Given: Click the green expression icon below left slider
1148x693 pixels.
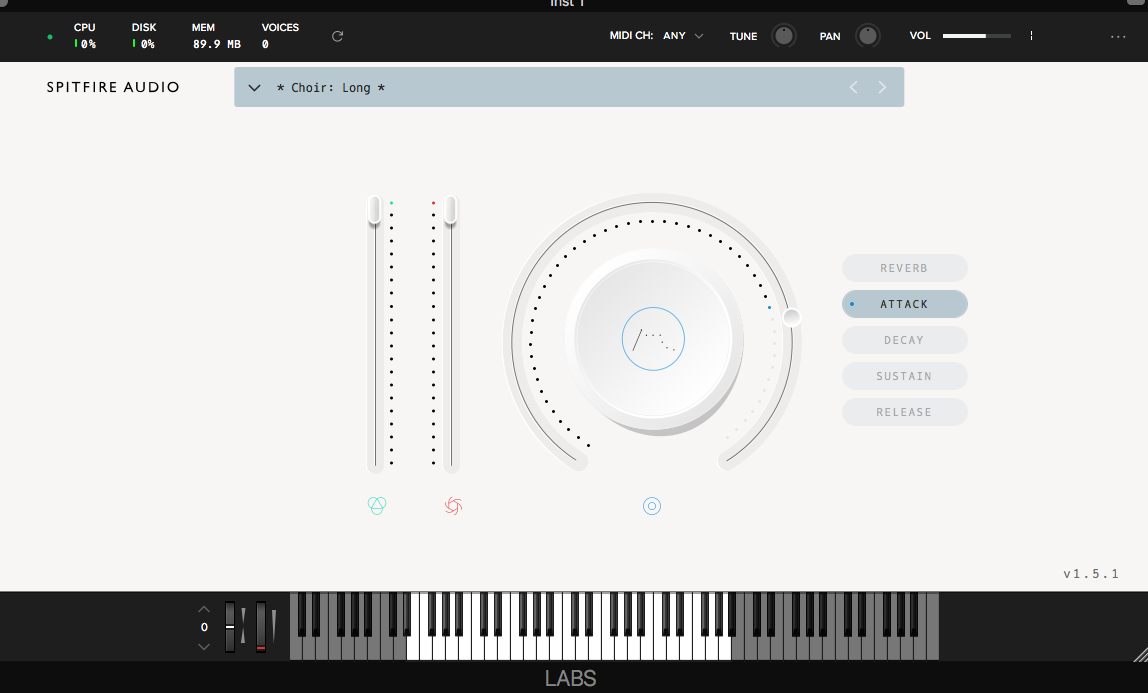Looking at the screenshot, I should pyautogui.click(x=377, y=505).
